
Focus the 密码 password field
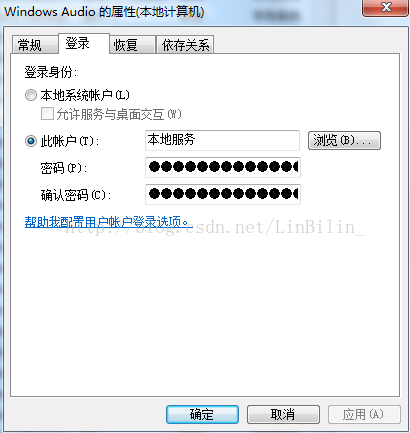point(223,167)
